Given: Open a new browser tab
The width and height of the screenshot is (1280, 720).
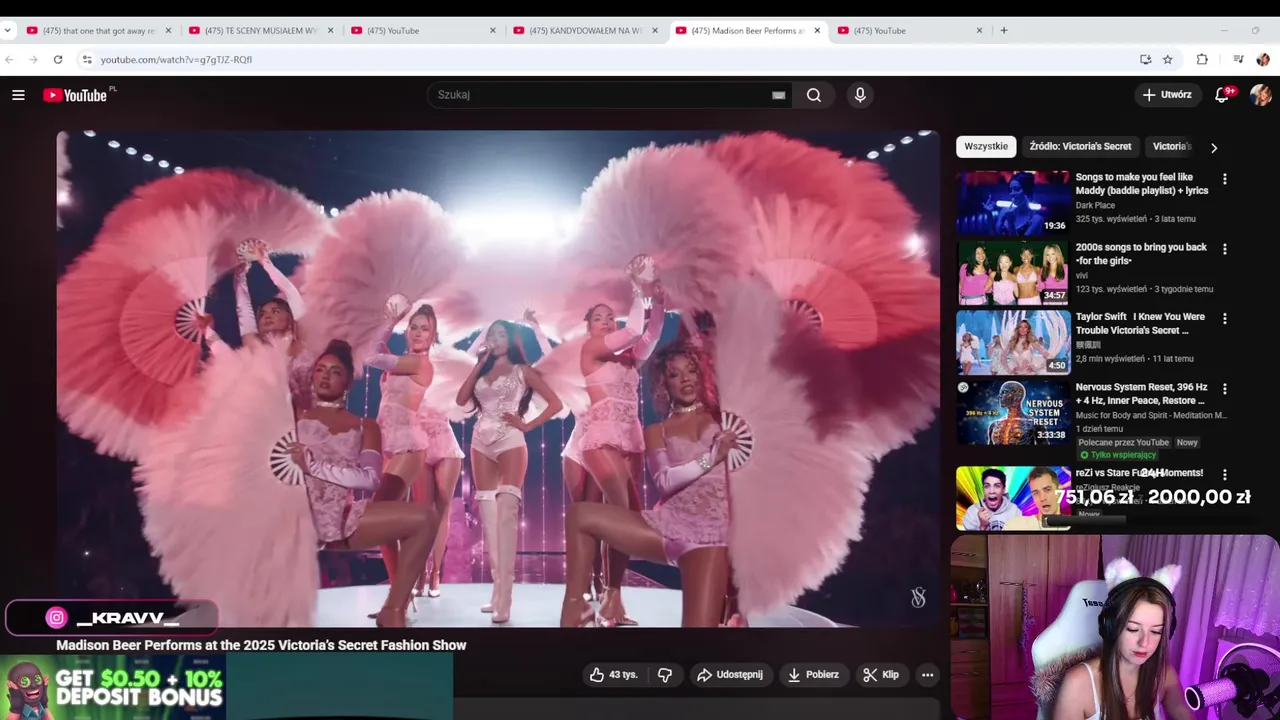Looking at the screenshot, I should (1003, 30).
